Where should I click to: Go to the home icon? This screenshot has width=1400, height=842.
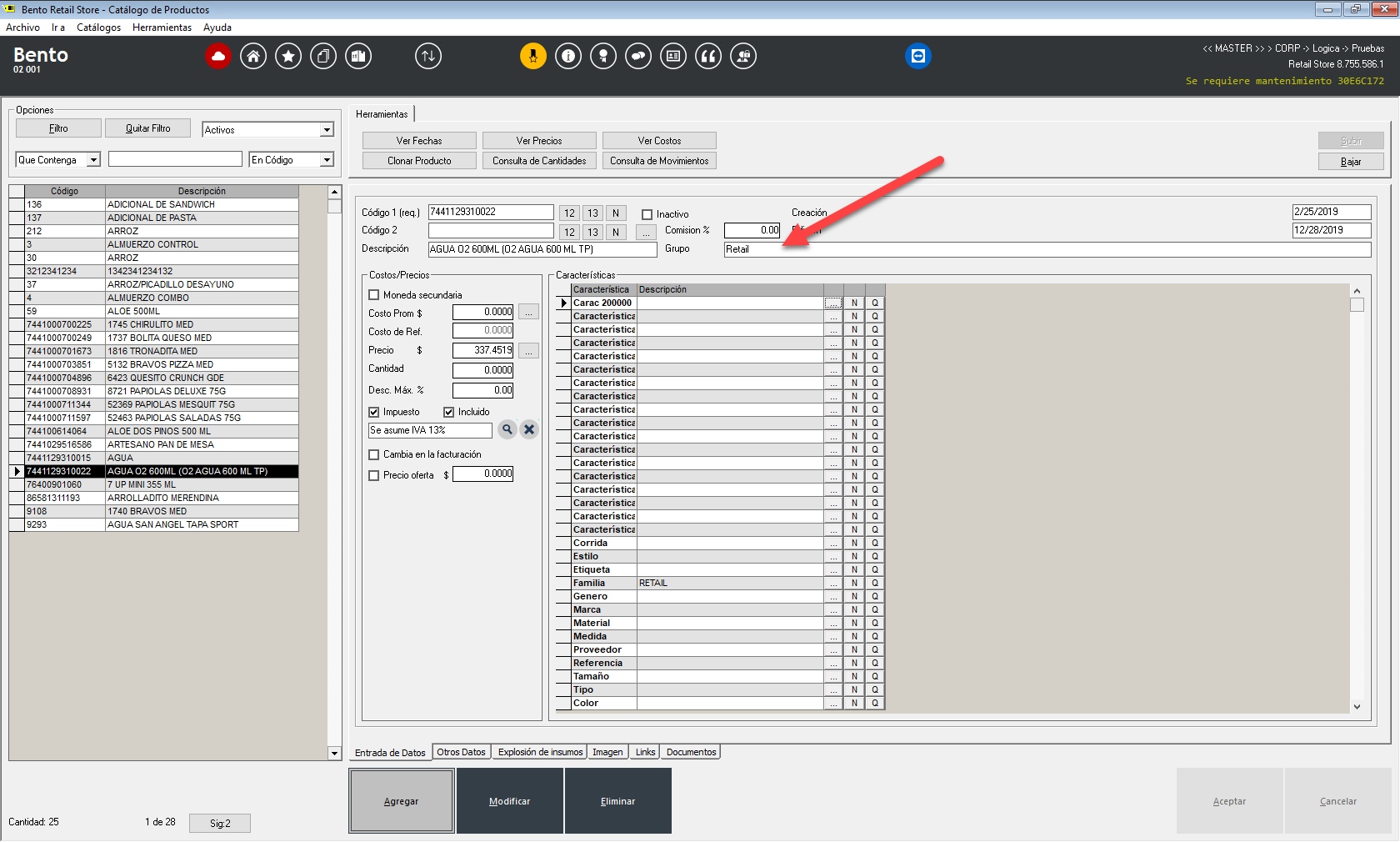point(253,56)
